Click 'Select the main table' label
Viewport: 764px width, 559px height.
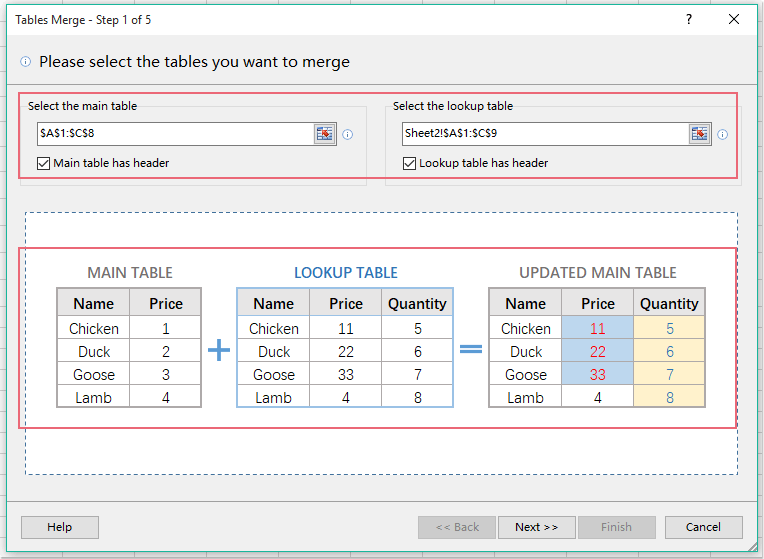(82, 106)
